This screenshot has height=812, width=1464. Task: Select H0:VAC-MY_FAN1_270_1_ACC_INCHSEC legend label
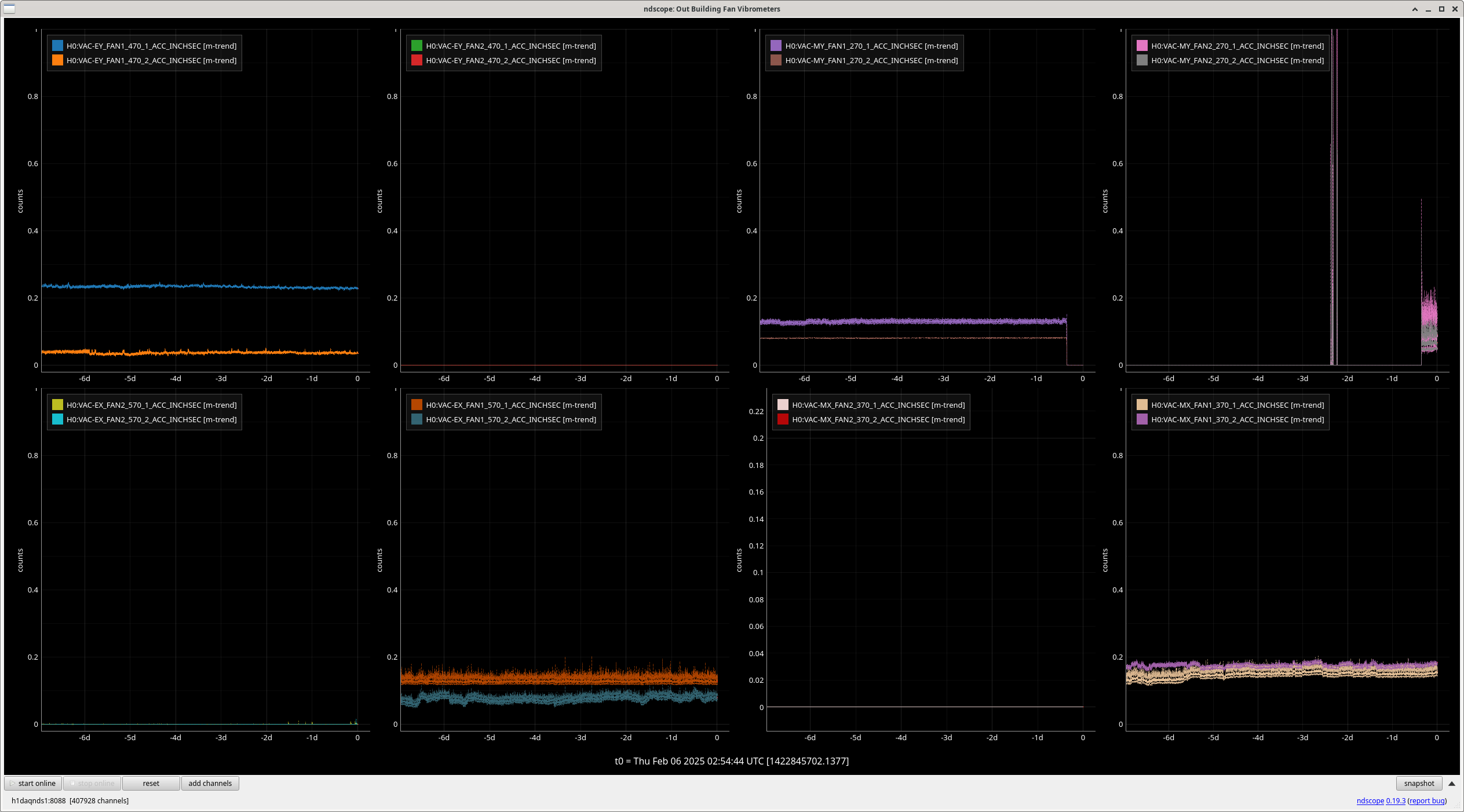(871, 46)
